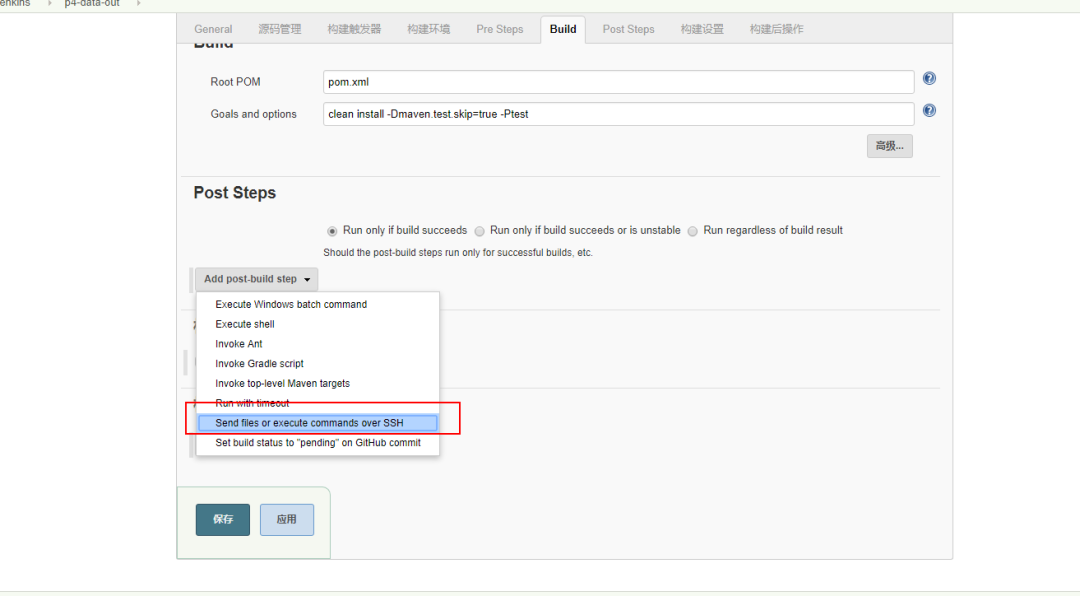Screen dimensions: 1080x596
Task: Click the 保存 save button
Action: (x=222, y=520)
